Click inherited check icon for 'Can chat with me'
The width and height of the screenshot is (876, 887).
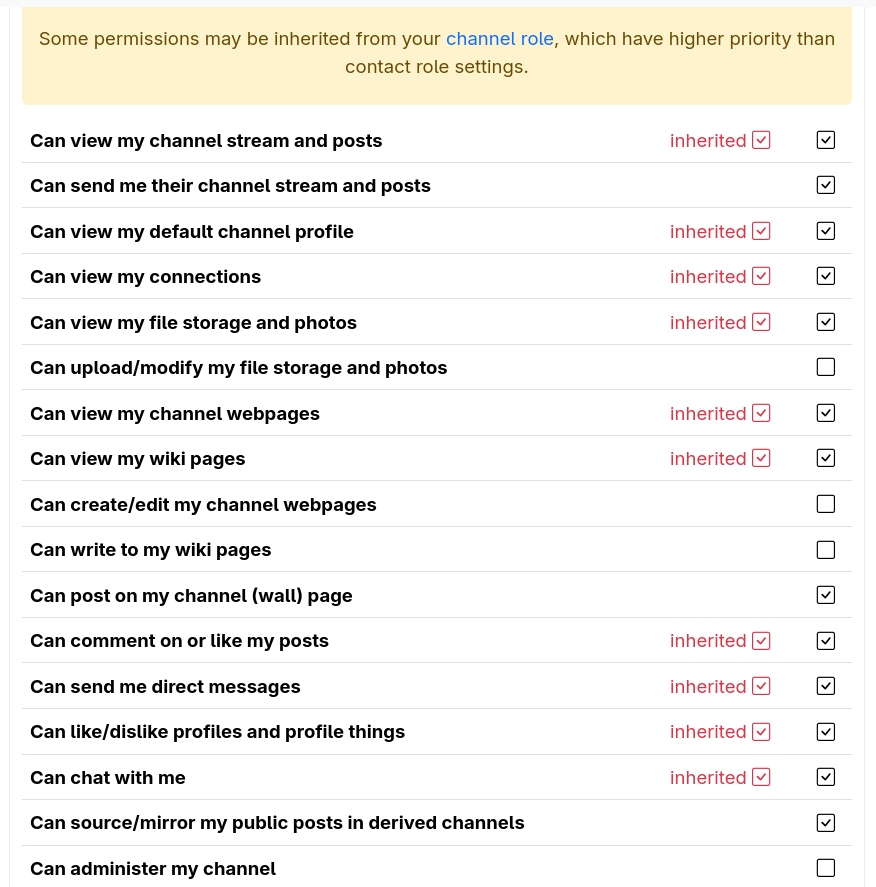pyautogui.click(x=761, y=777)
